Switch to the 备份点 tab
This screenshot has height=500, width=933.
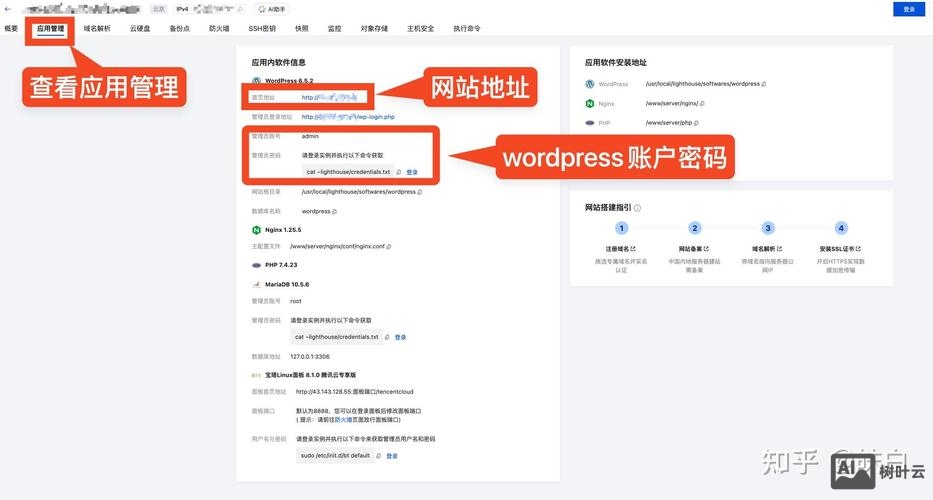tap(179, 29)
